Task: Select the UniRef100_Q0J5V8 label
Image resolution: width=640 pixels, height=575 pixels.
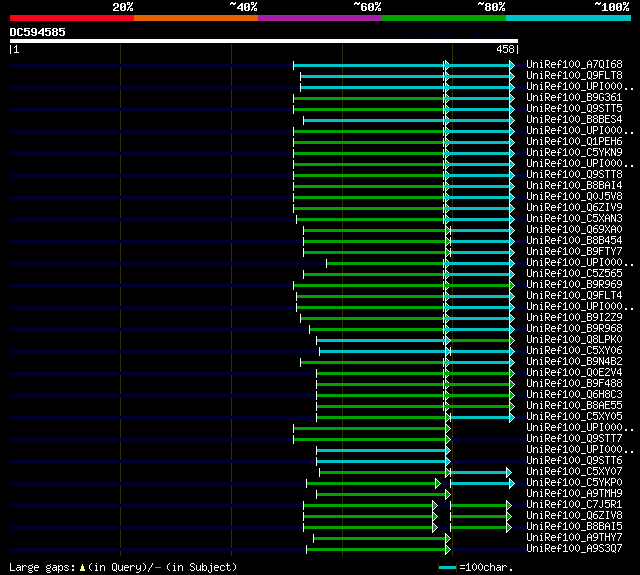Action: point(574,197)
